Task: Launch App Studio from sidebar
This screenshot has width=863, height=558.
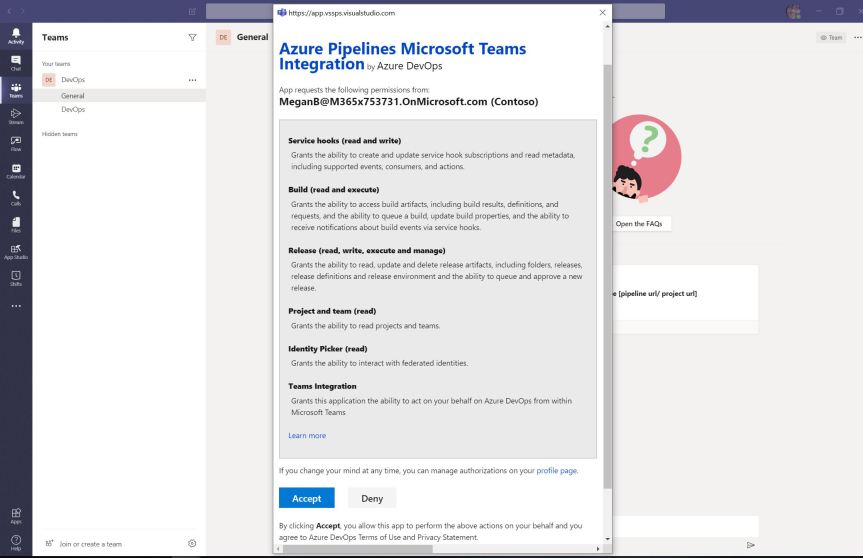Action: click(15, 251)
